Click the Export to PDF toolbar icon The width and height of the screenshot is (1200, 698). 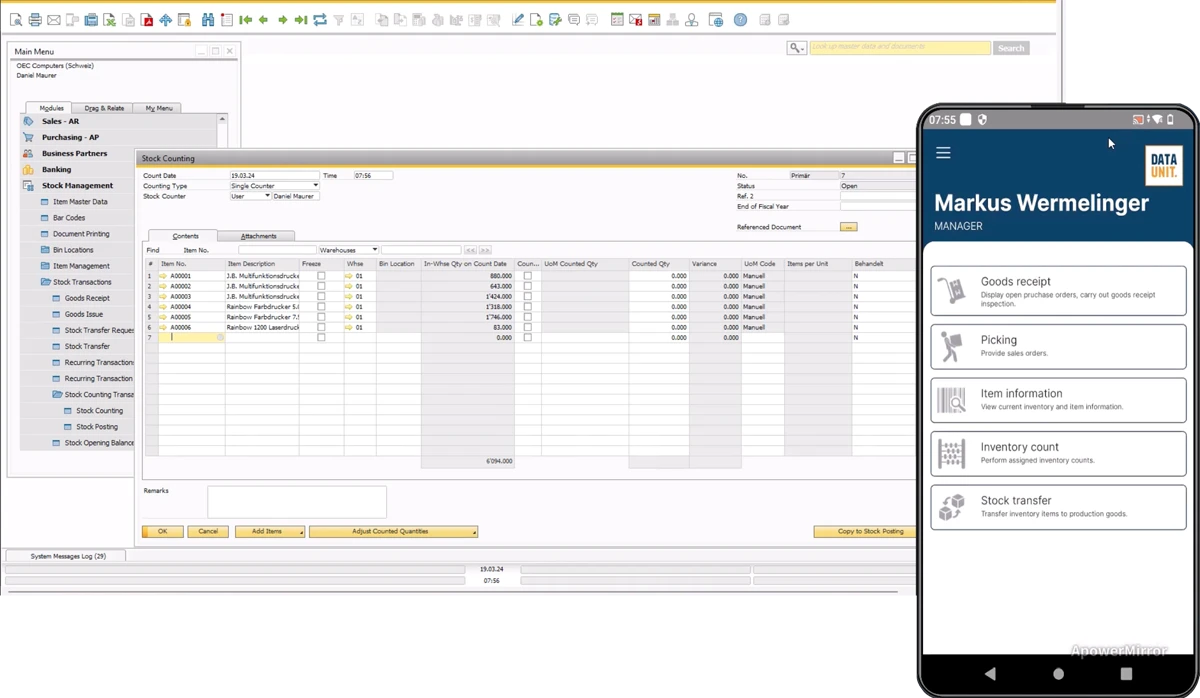[147, 20]
